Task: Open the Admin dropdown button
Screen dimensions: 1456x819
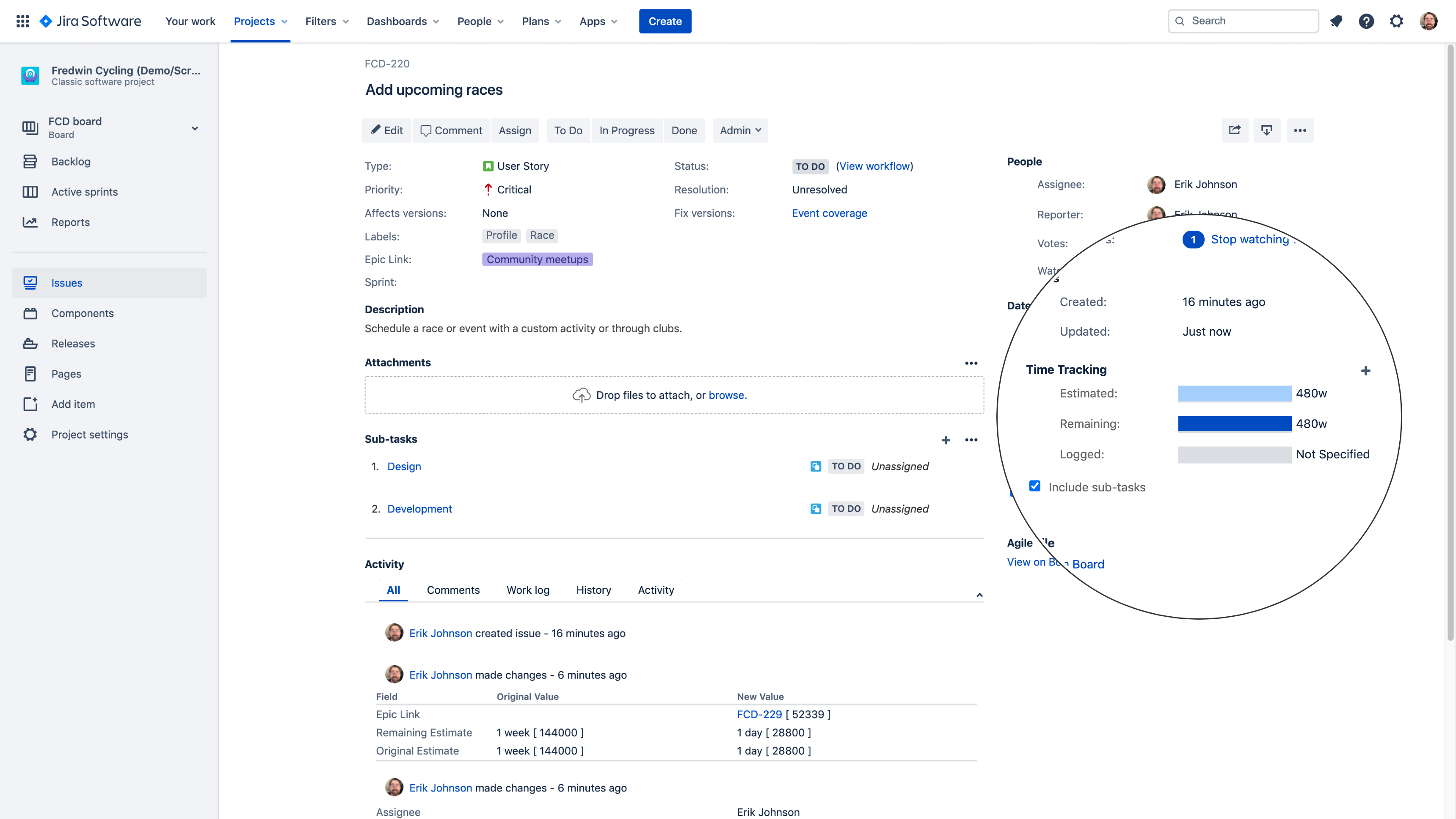Action: click(740, 130)
